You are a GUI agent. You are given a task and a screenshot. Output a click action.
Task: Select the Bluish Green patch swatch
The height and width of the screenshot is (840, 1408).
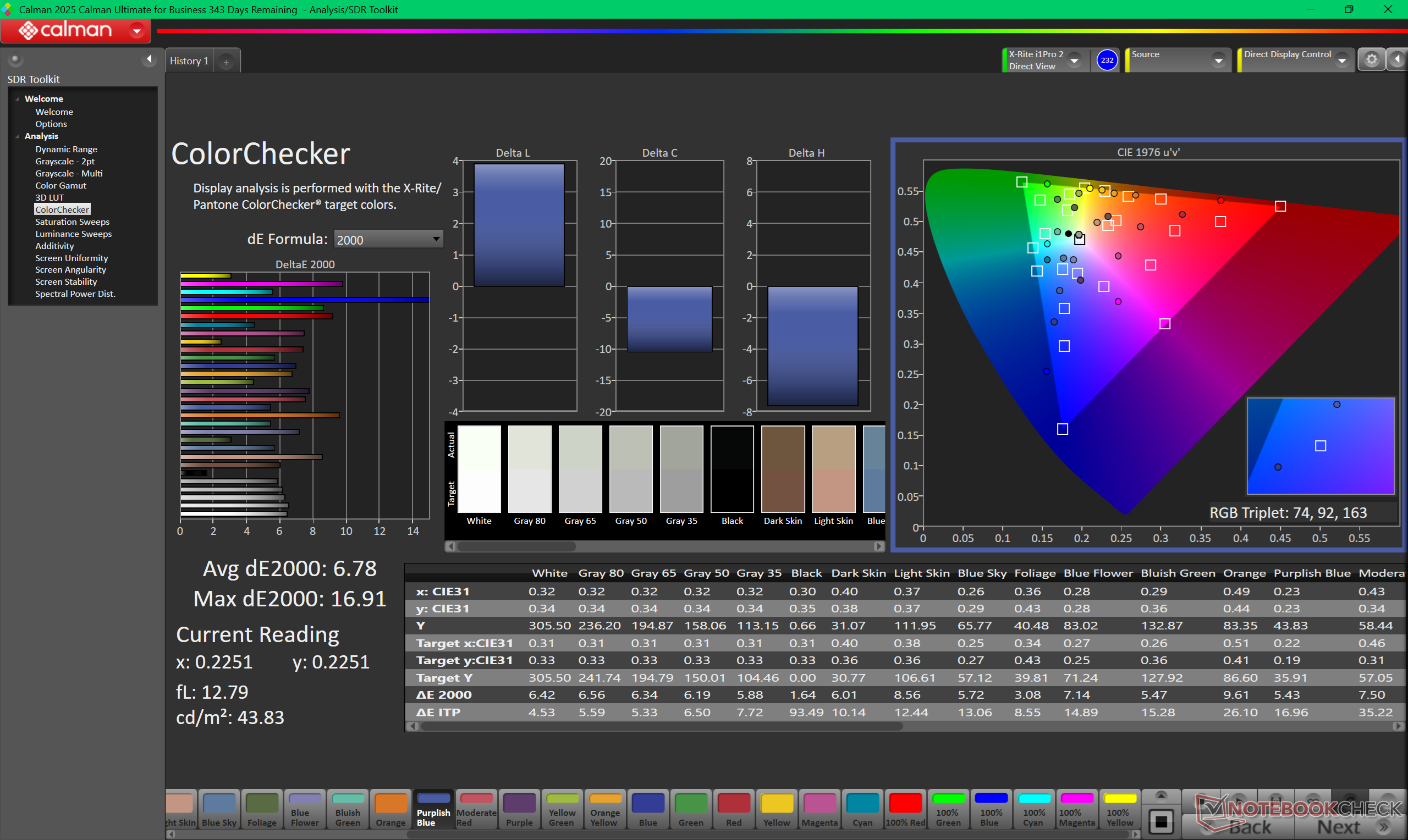(348, 809)
